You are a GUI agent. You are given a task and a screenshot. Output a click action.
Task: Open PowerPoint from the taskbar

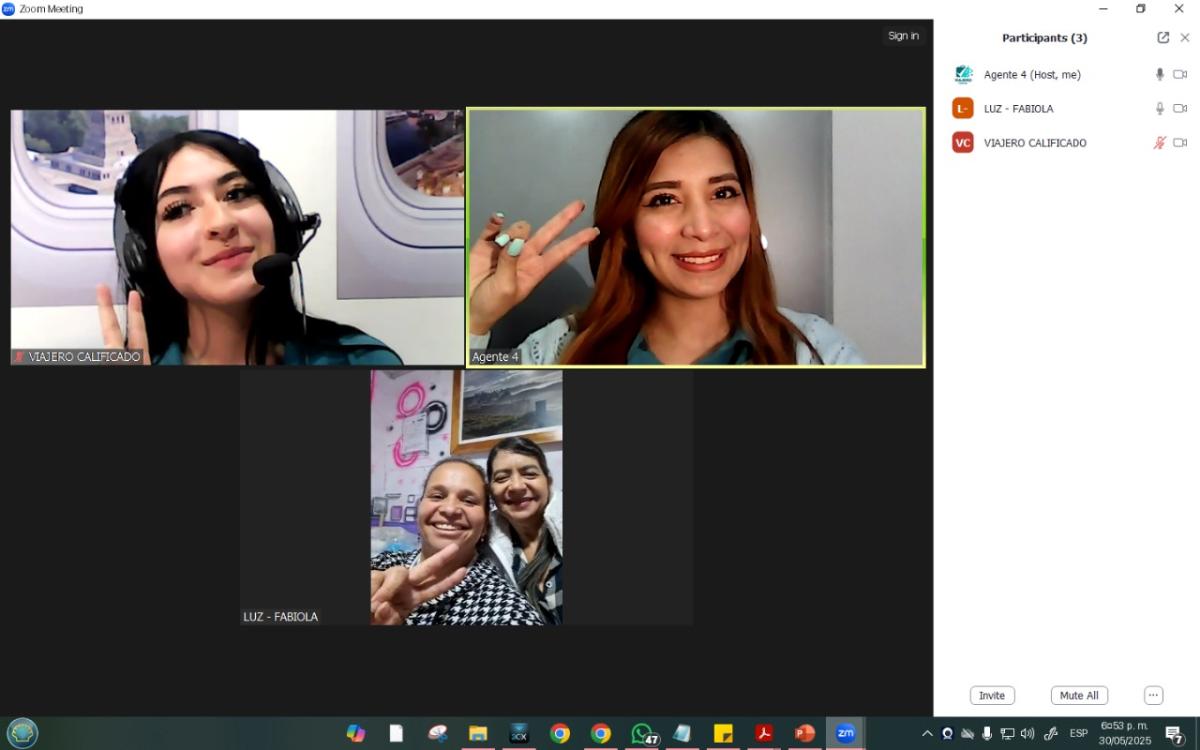(x=804, y=734)
